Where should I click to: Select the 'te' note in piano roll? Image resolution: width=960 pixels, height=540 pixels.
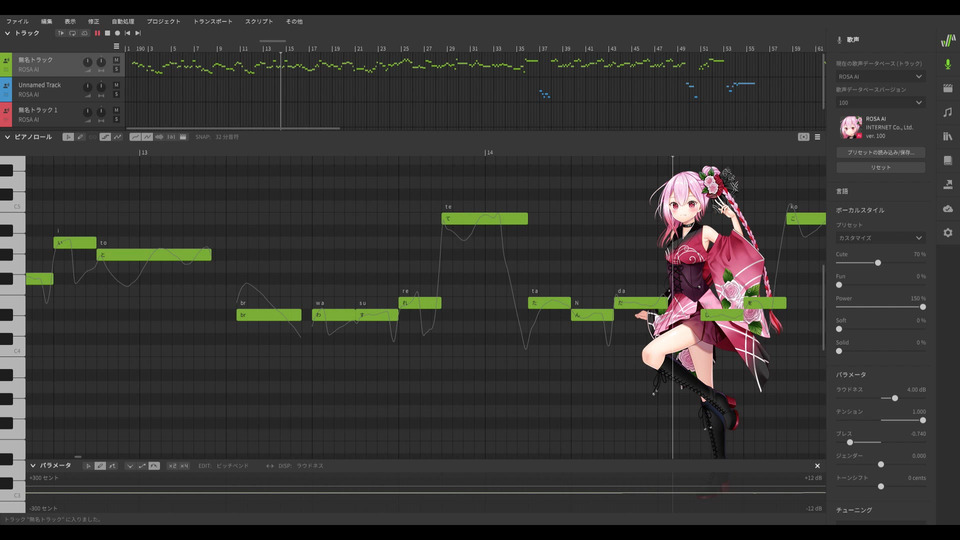pos(484,219)
